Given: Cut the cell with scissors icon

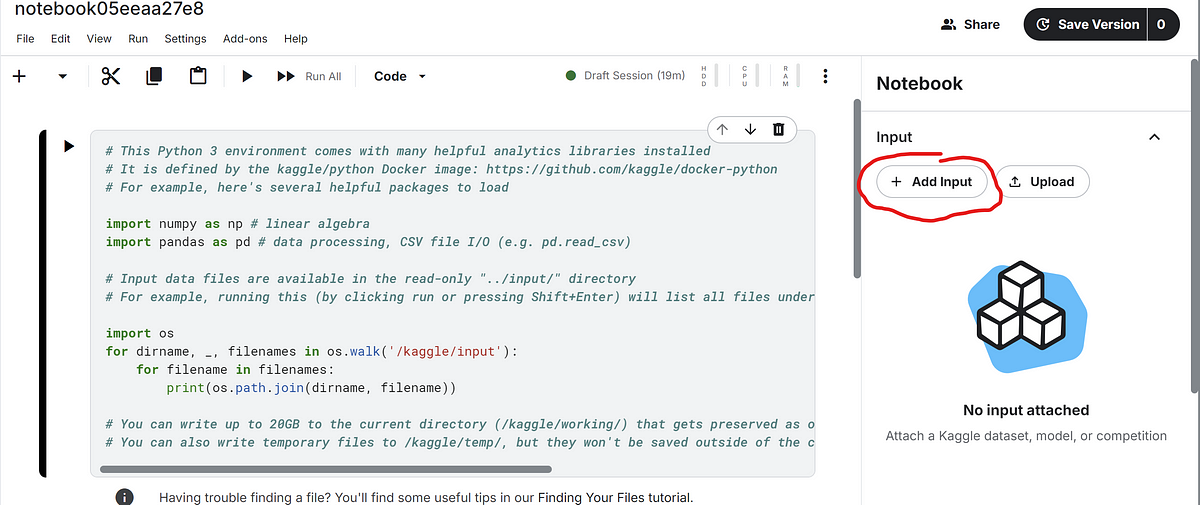Looking at the screenshot, I should coord(110,76).
